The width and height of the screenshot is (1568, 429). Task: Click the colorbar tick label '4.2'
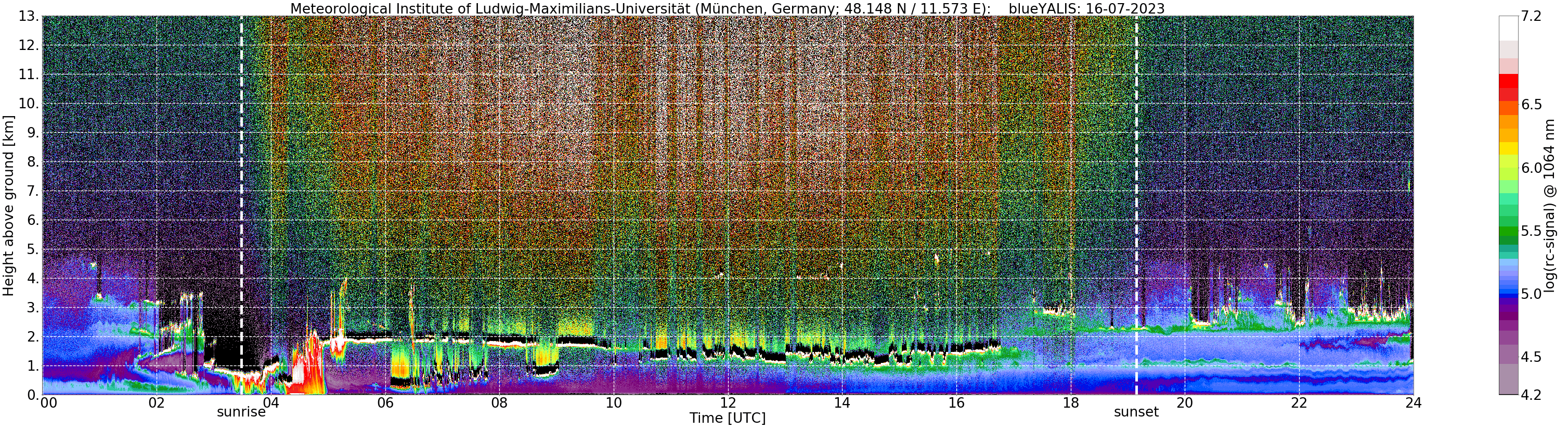(x=1531, y=395)
